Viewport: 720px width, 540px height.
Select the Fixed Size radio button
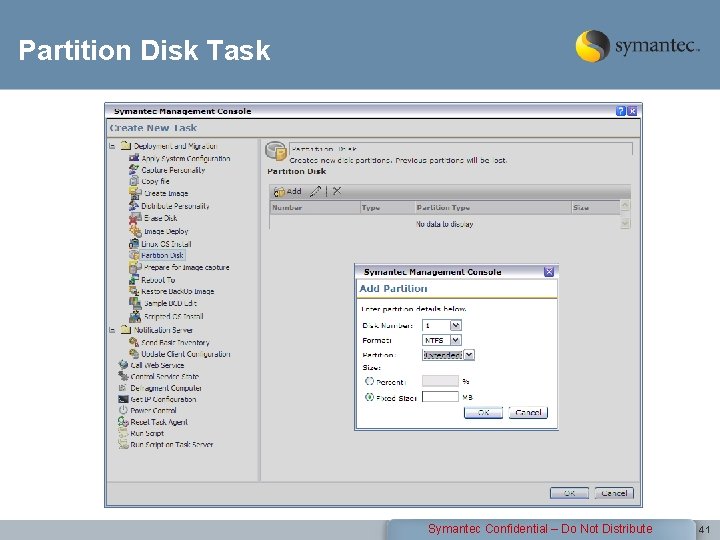click(369, 397)
